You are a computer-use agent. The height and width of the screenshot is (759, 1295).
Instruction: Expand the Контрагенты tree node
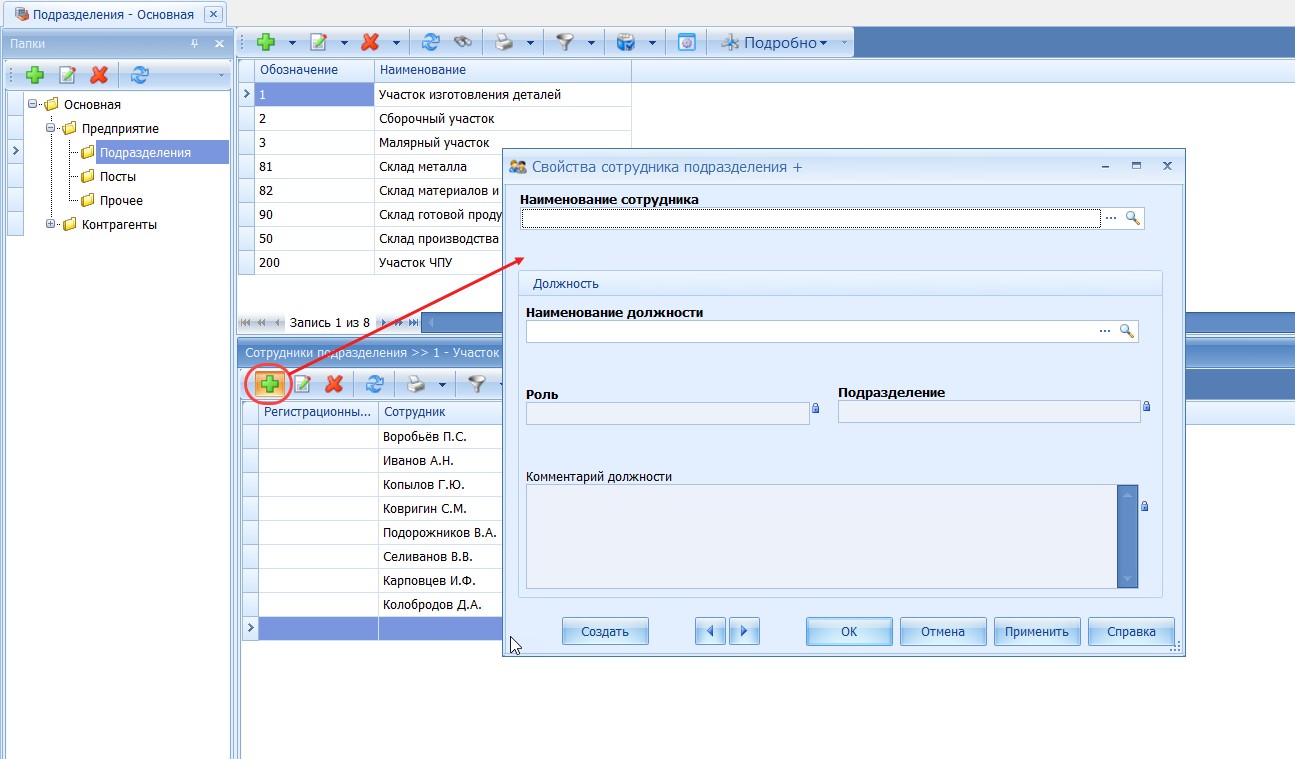[51, 224]
